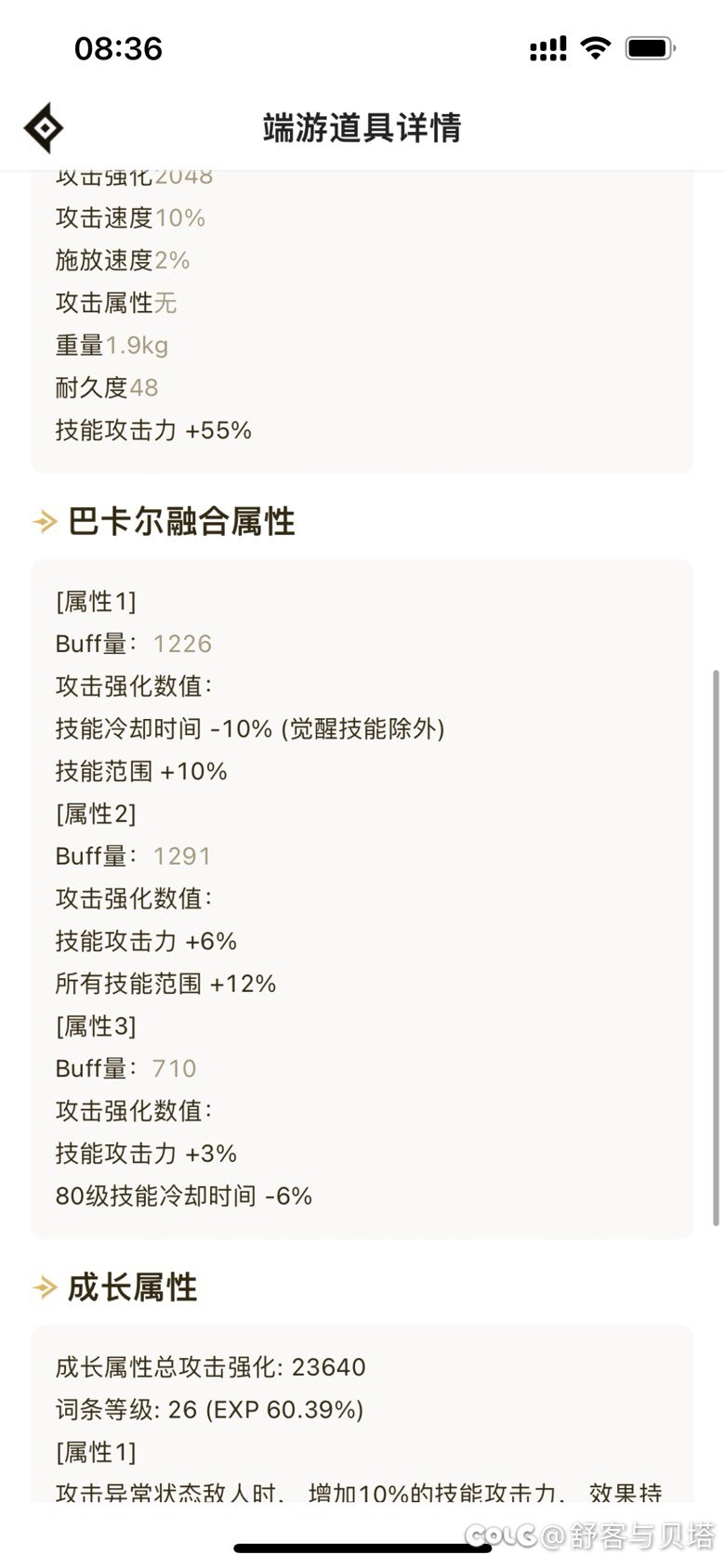This screenshot has width=725, height=1568.
Task: Tap the cellular signal bars icon
Action: coord(547,48)
